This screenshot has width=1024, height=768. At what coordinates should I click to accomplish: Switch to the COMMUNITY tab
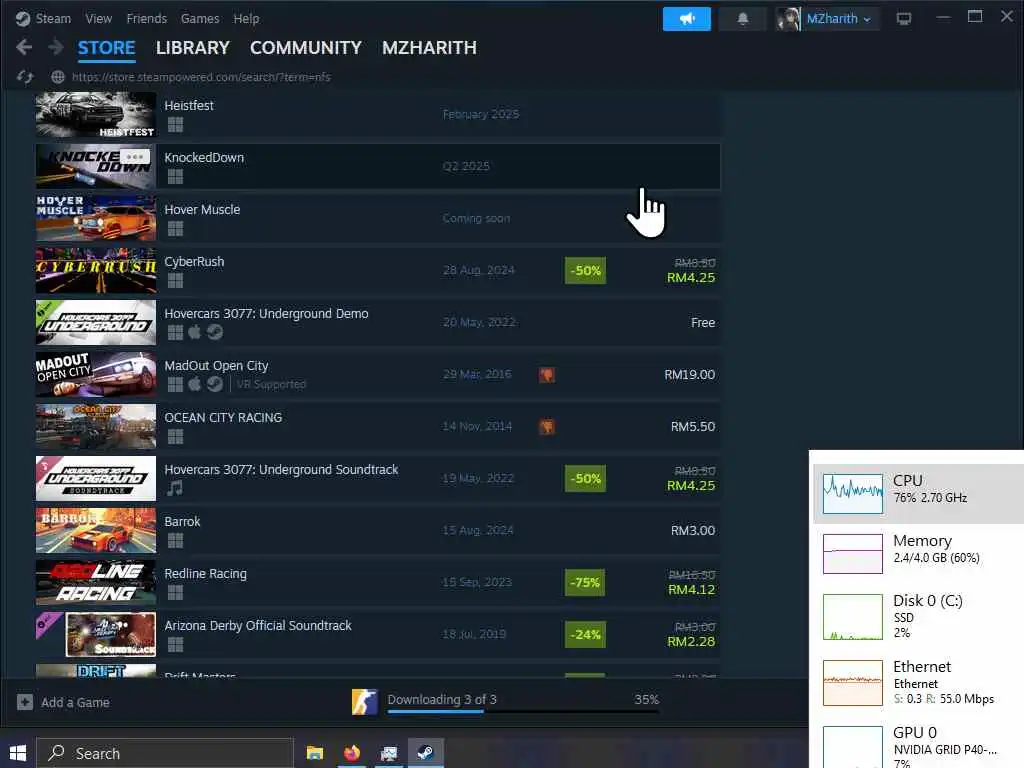(x=306, y=48)
